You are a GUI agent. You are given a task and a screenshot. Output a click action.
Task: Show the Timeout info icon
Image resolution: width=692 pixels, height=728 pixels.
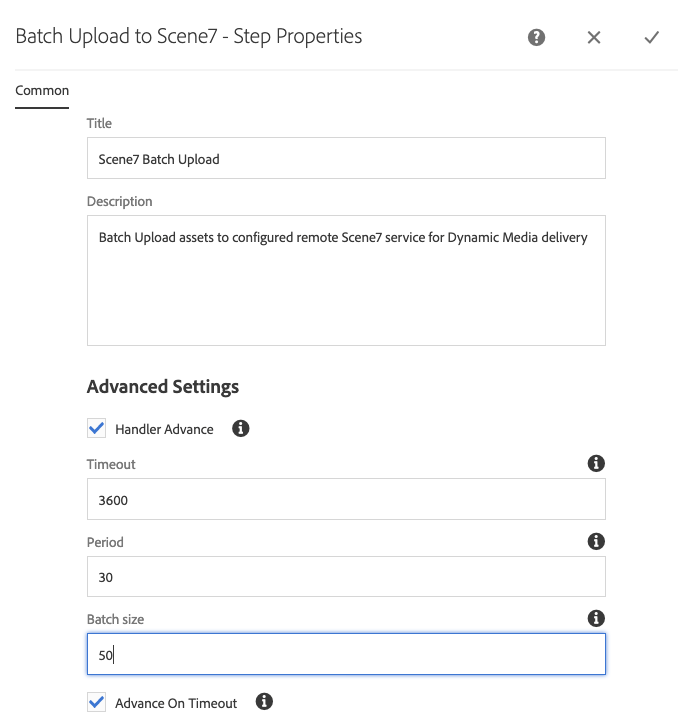pyautogui.click(x=596, y=464)
